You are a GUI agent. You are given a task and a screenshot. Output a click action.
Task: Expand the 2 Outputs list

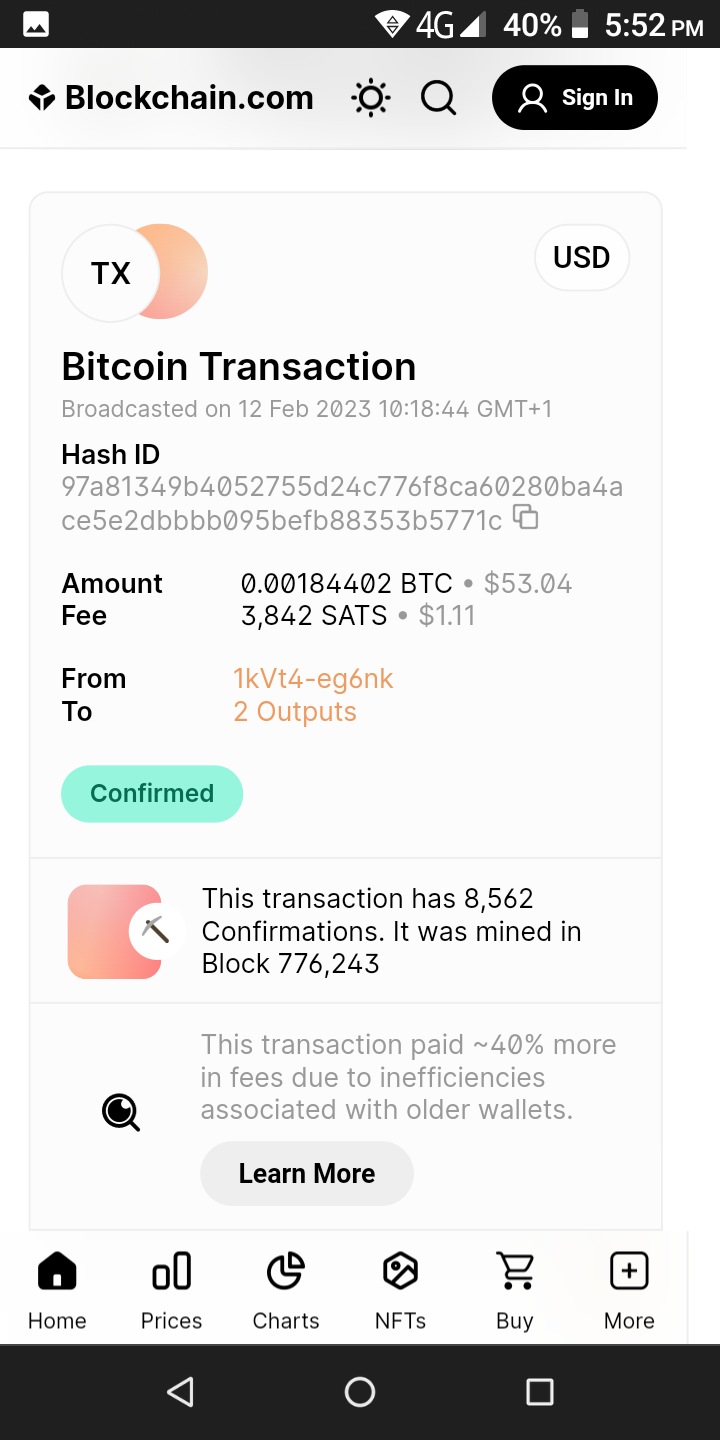295,712
